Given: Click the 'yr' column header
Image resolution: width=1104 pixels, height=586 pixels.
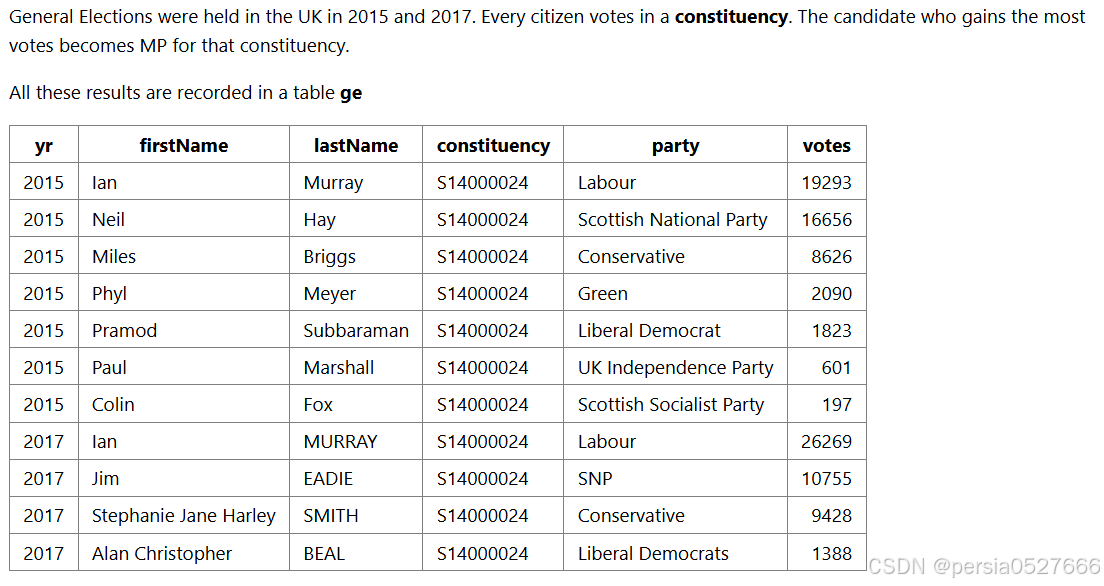Looking at the screenshot, I should [44, 145].
